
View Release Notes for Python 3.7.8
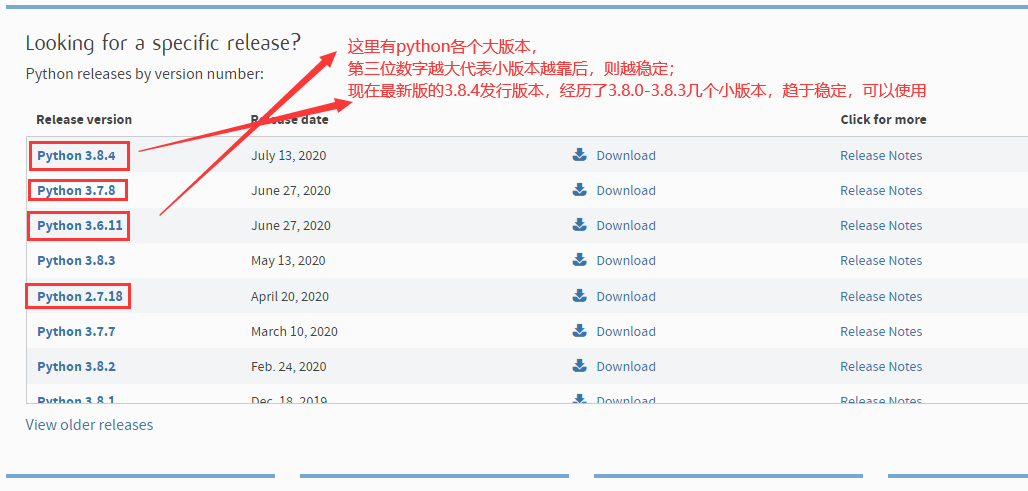881,191
